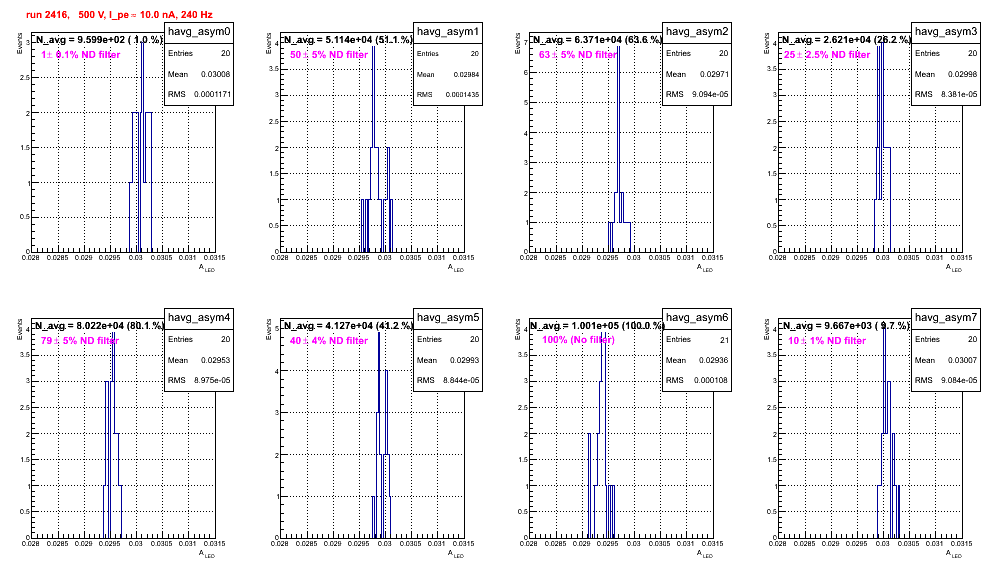Click the A_LED axis title under havg_asym7
The image size is (996, 572).
click(954, 554)
